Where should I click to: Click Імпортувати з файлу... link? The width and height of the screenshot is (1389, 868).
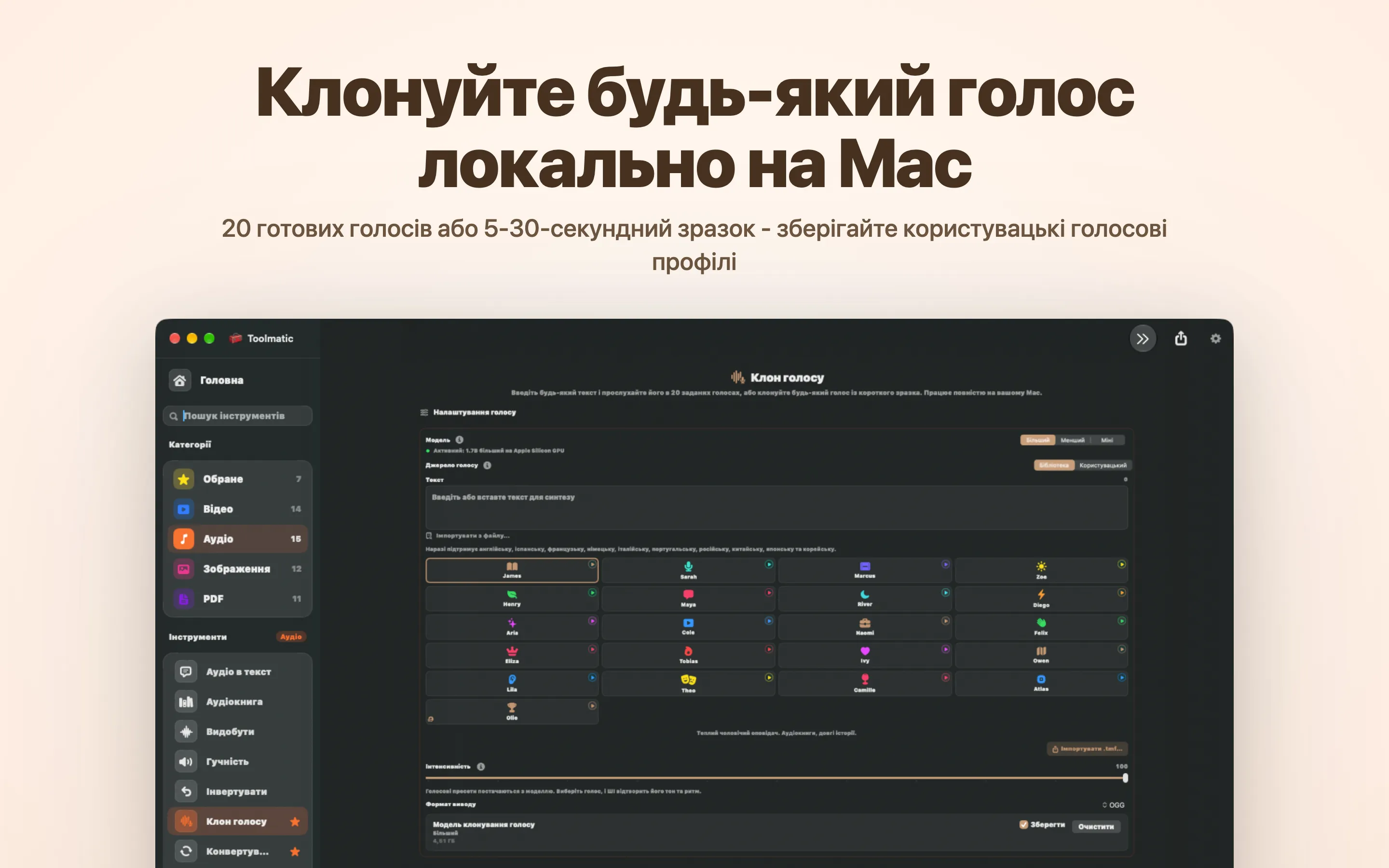(x=468, y=536)
